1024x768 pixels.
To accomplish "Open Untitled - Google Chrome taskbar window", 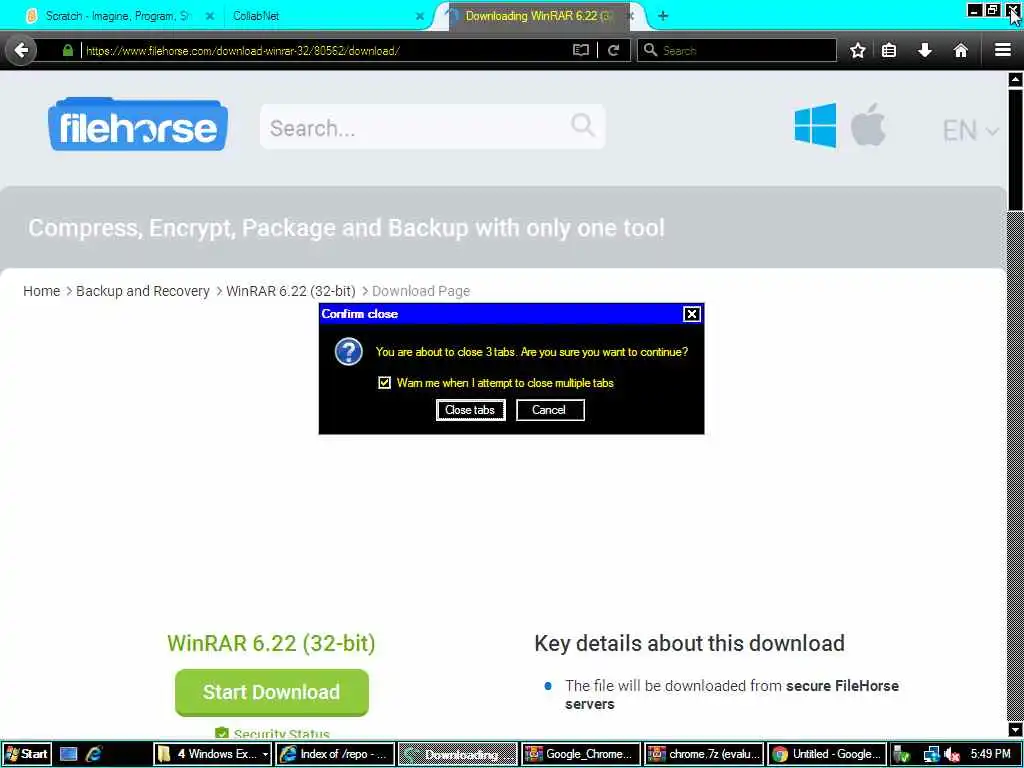I will (x=827, y=754).
